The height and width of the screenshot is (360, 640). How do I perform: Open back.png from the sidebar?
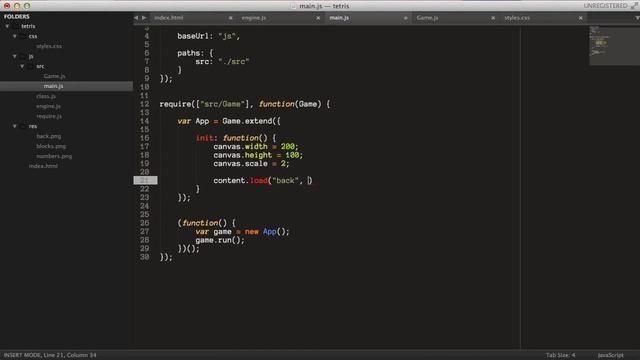[49, 136]
